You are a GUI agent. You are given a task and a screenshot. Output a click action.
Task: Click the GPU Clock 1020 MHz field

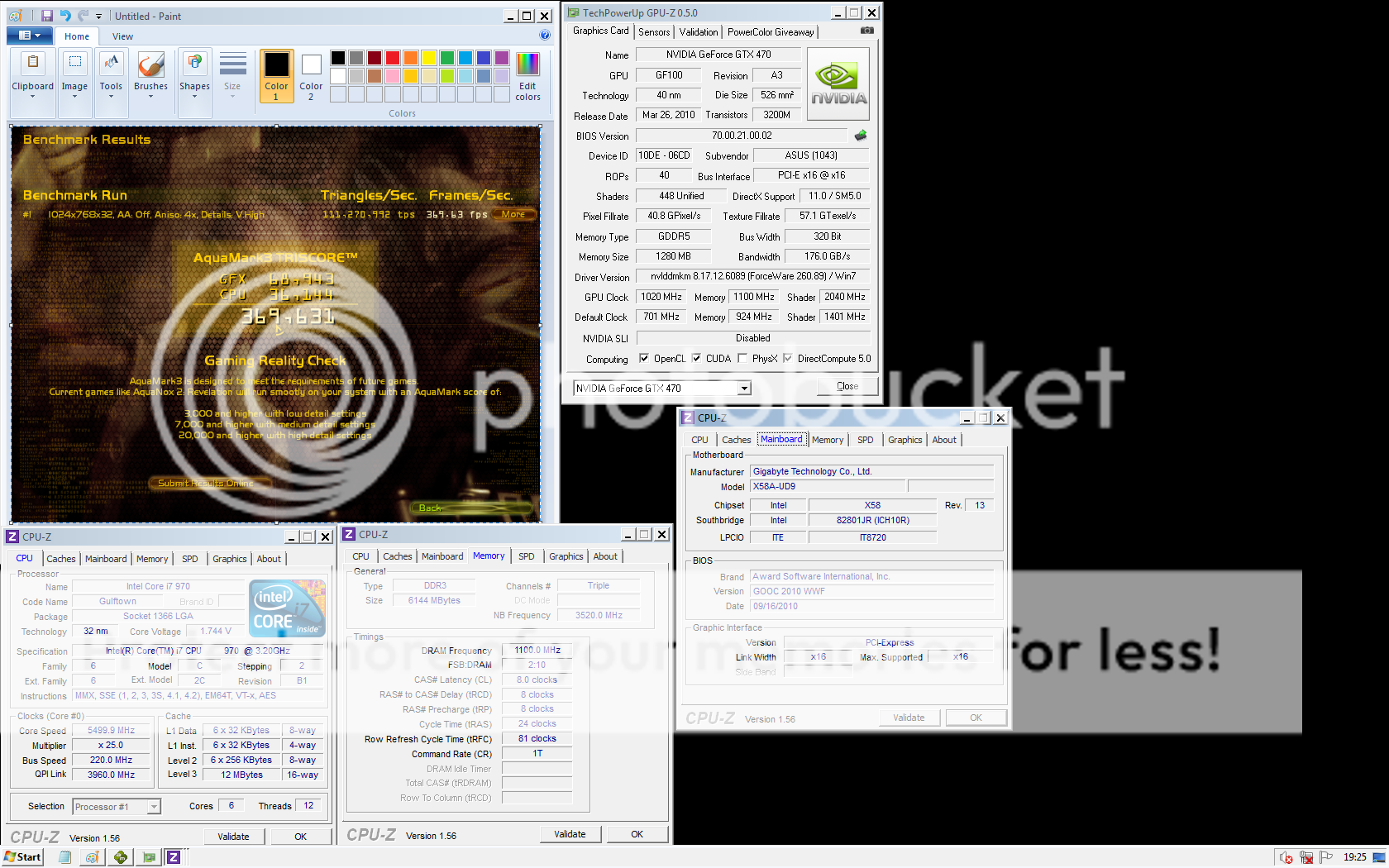coord(661,297)
